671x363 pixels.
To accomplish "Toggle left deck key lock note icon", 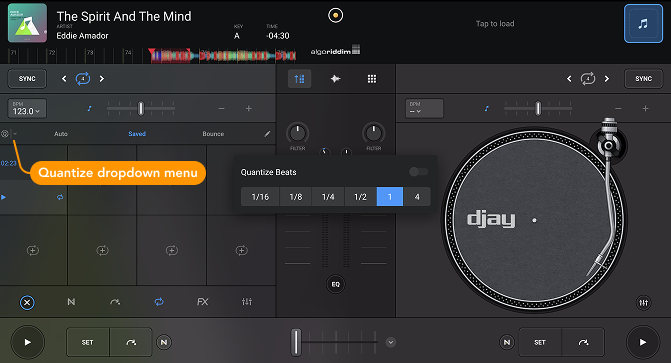I will pyautogui.click(x=89, y=109).
